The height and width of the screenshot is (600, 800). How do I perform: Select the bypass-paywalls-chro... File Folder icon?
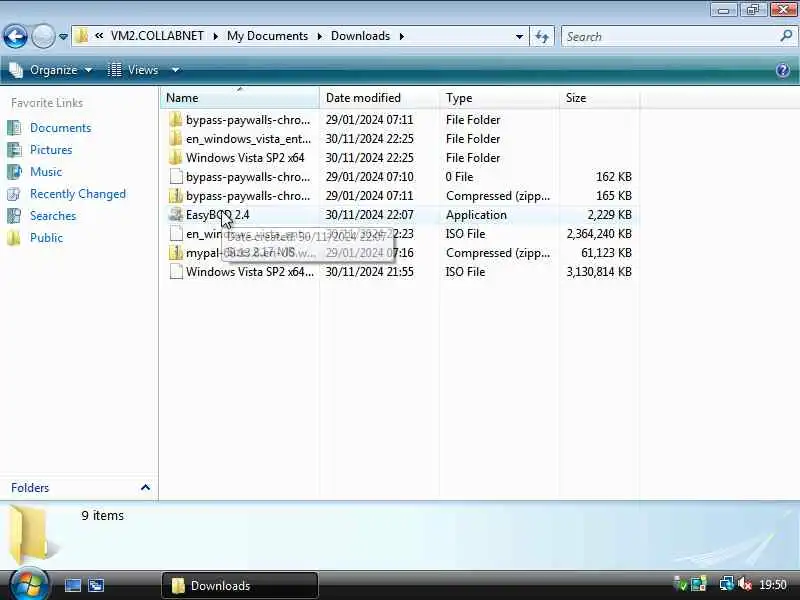point(176,119)
